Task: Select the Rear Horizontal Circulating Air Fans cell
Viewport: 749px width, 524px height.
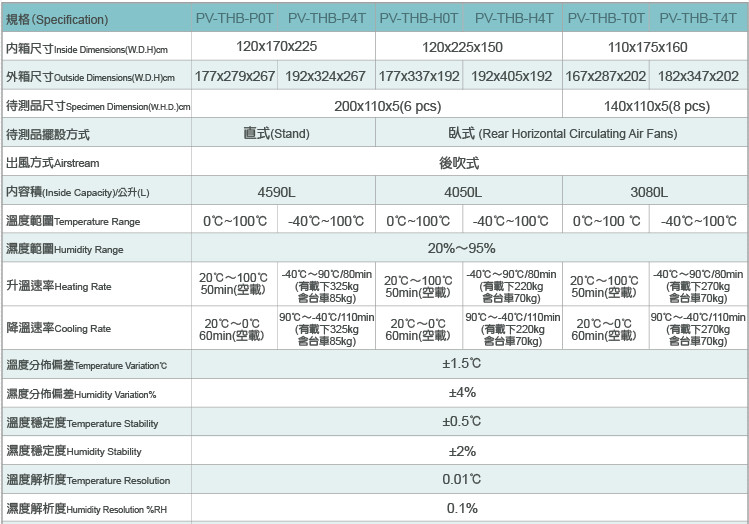Action: point(562,133)
